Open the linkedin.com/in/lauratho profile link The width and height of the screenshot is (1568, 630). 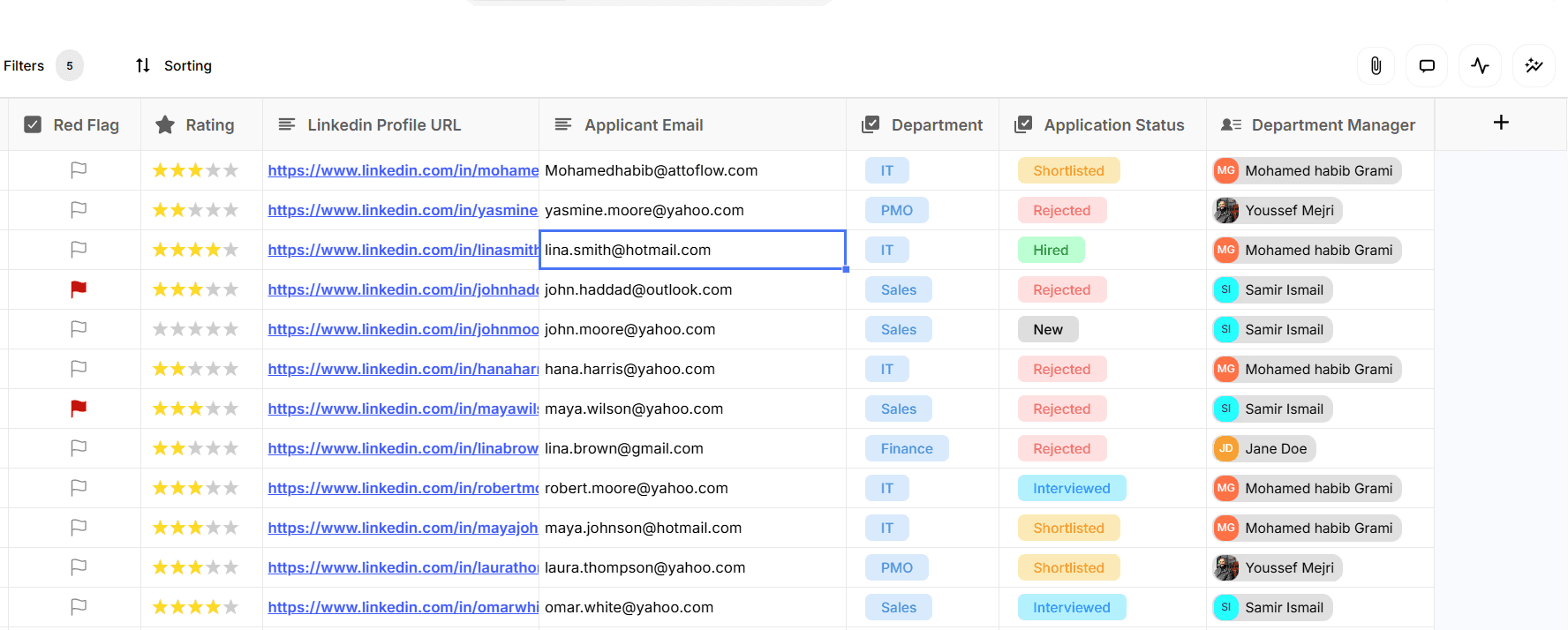coord(403,567)
